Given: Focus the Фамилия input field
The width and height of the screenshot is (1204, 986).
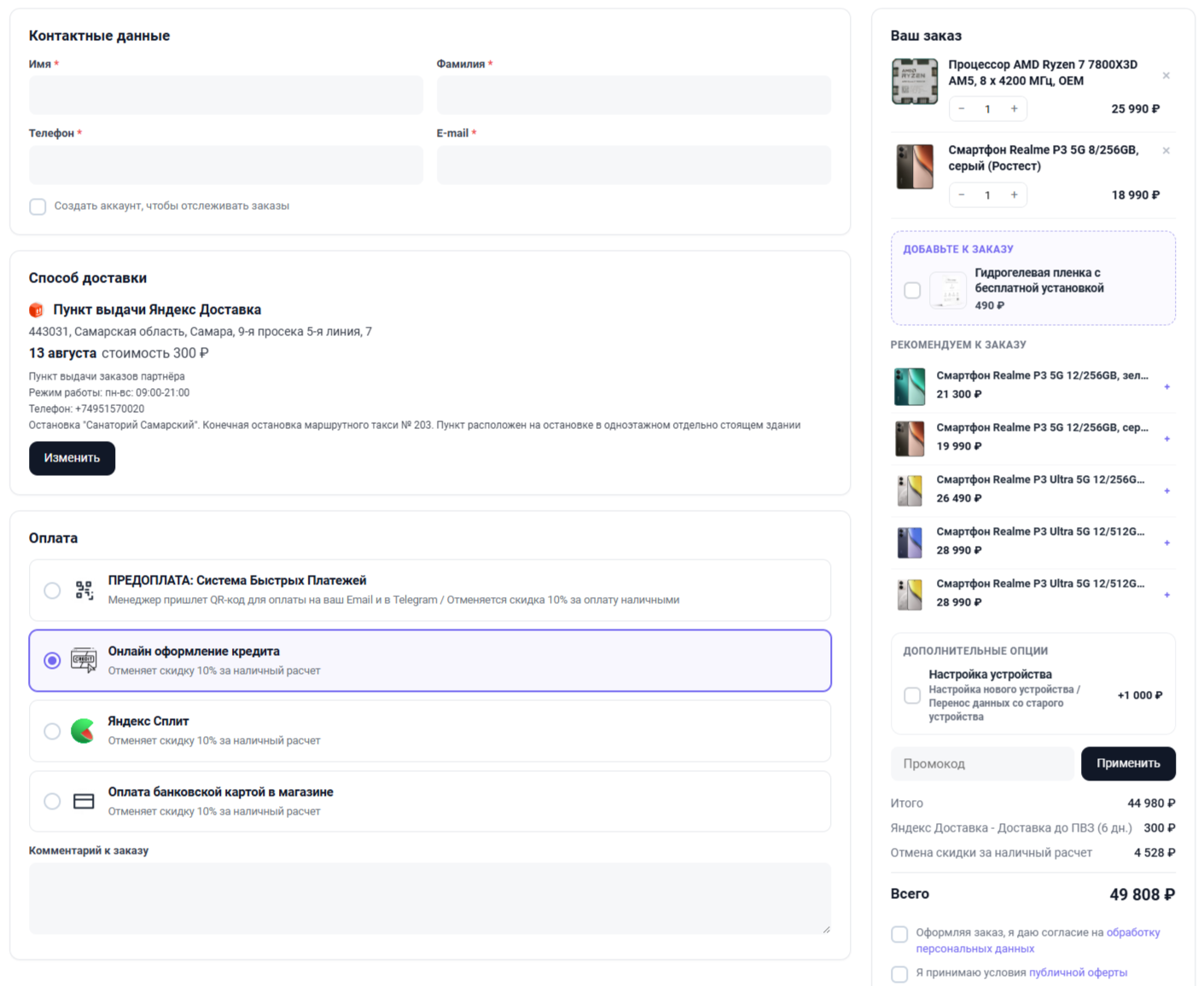Looking at the screenshot, I should [x=634, y=95].
